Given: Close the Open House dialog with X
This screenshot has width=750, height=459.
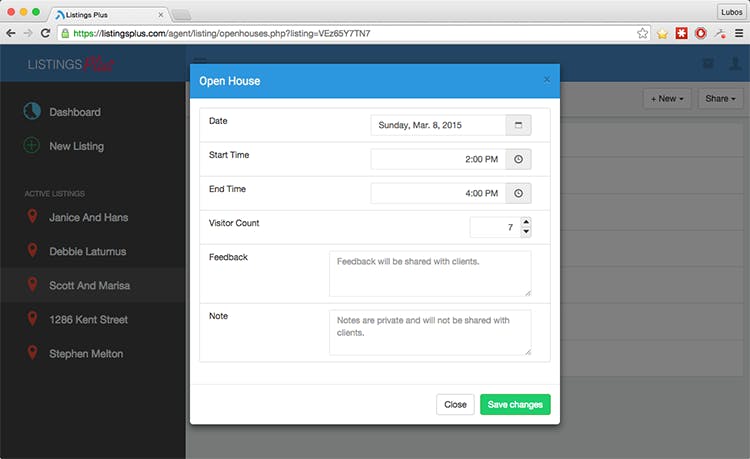Looking at the screenshot, I should (547, 80).
